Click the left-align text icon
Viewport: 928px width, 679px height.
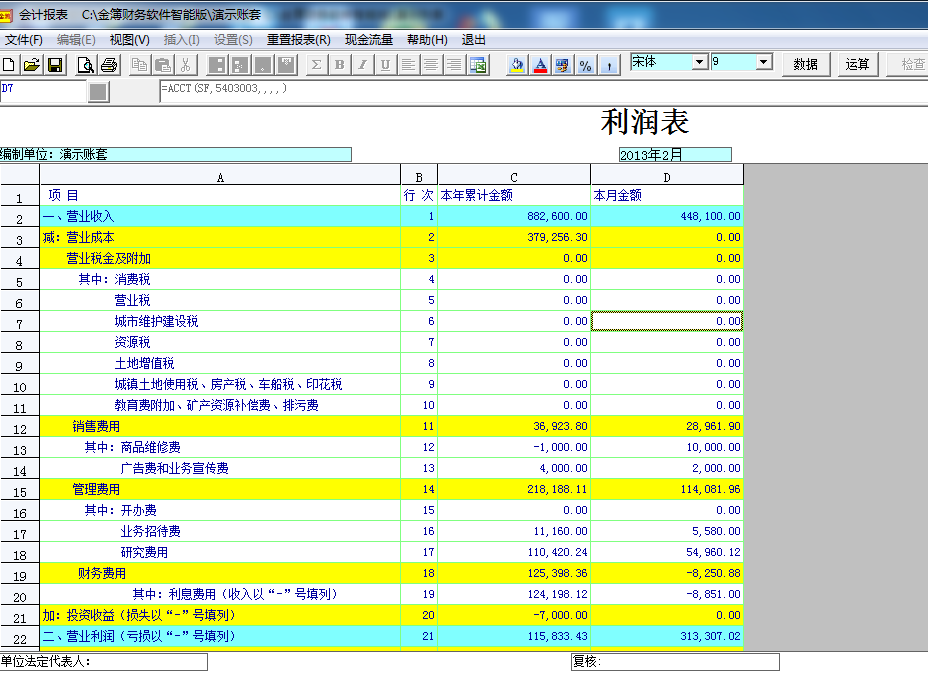click(408, 65)
